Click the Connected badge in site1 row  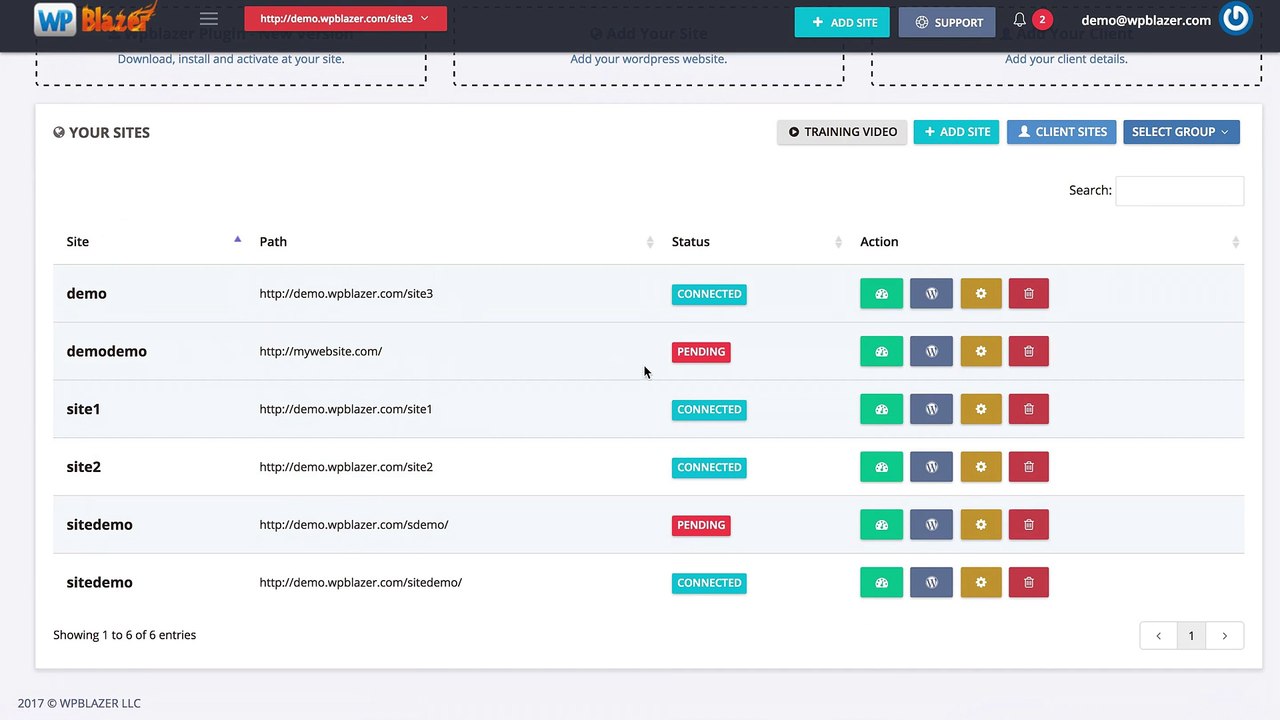709,409
